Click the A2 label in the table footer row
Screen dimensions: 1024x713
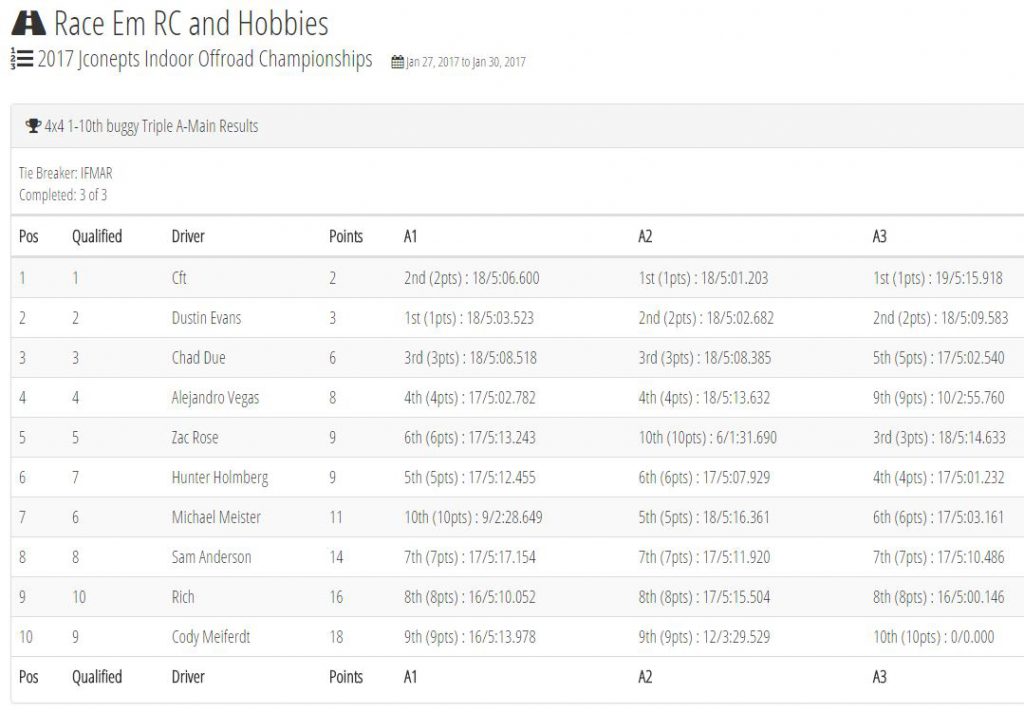coord(645,677)
